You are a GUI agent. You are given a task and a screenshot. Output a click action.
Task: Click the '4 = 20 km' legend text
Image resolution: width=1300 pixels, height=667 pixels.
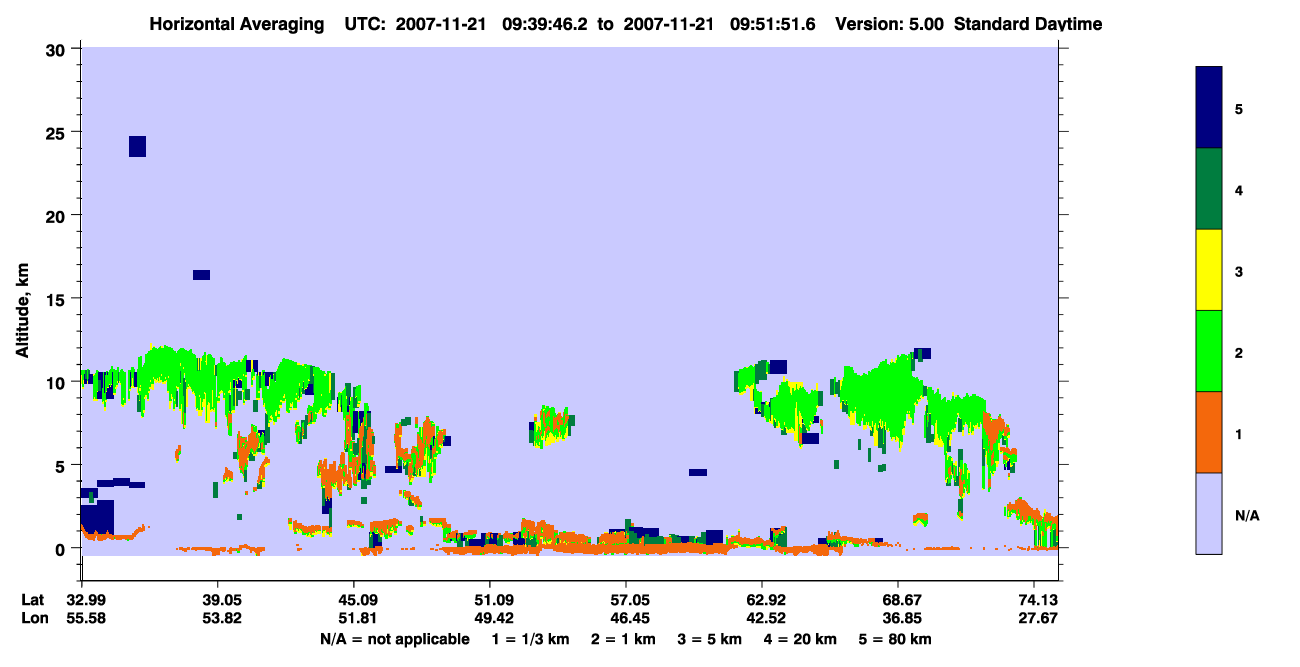tap(801, 639)
